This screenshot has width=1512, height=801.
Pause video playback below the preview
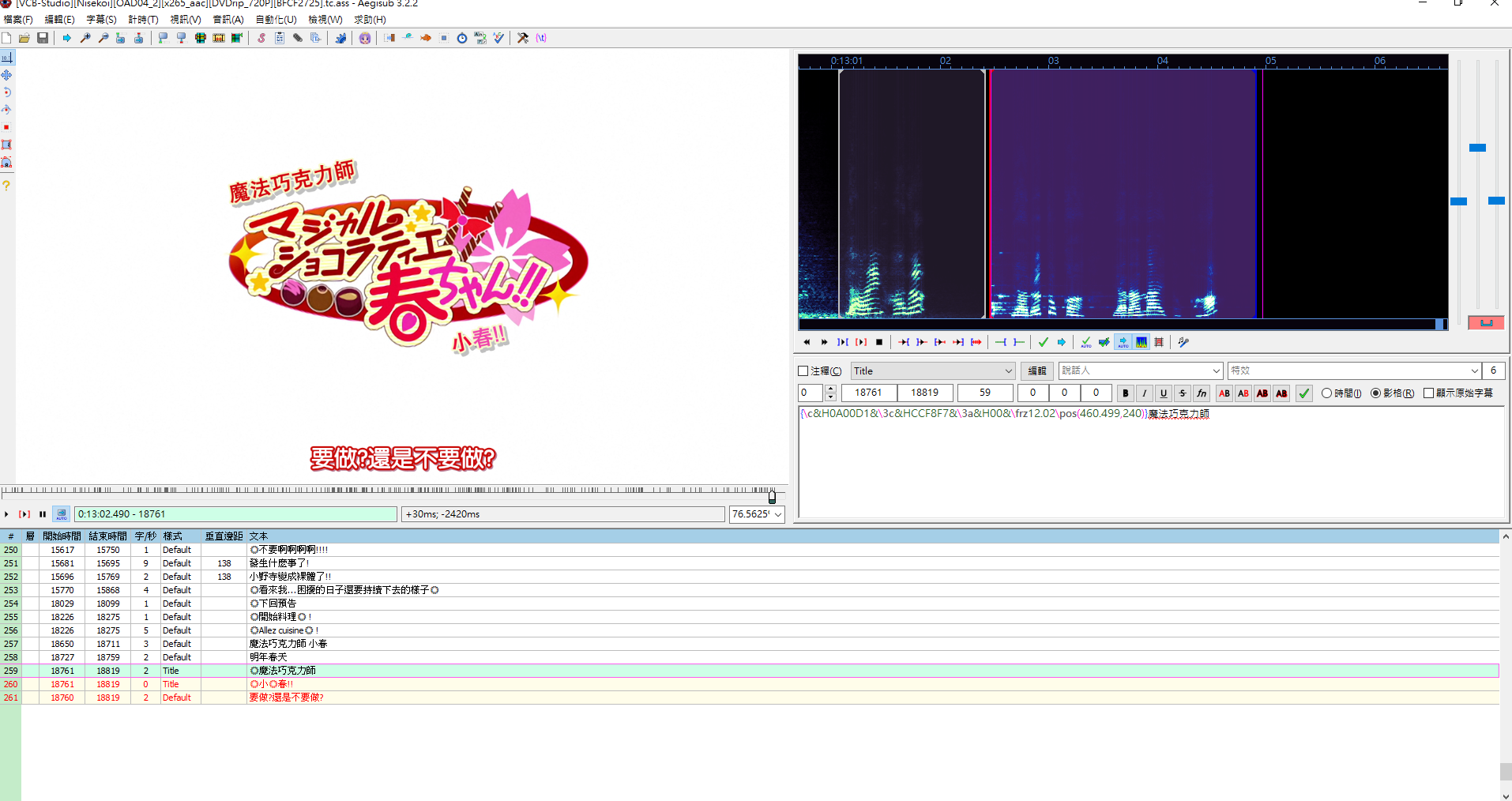click(x=43, y=514)
